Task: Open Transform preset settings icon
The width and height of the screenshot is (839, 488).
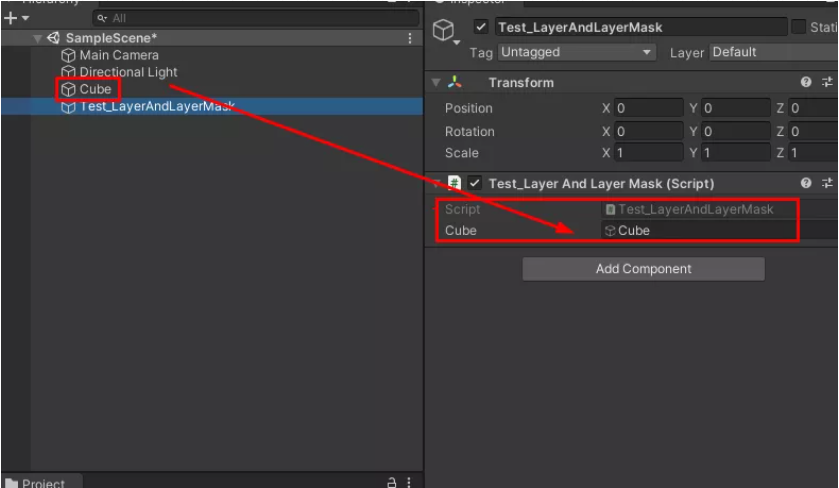Action: click(827, 82)
